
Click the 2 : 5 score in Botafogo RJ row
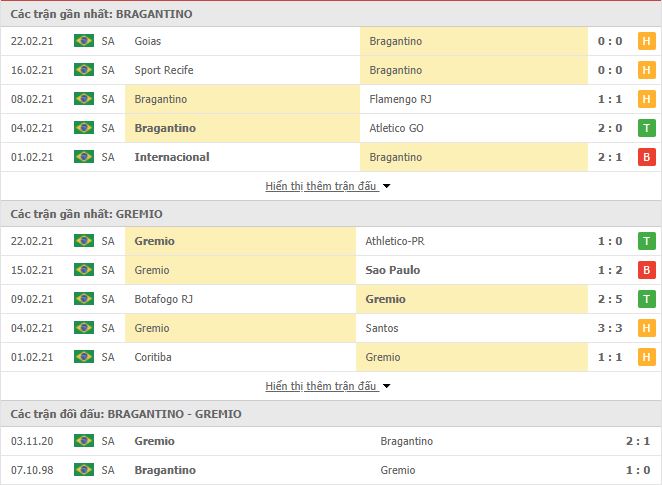coord(610,299)
